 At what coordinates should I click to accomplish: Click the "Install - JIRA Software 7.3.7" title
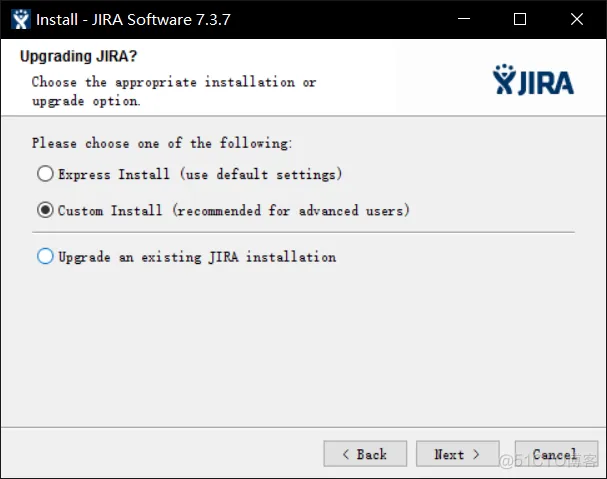pos(133,19)
